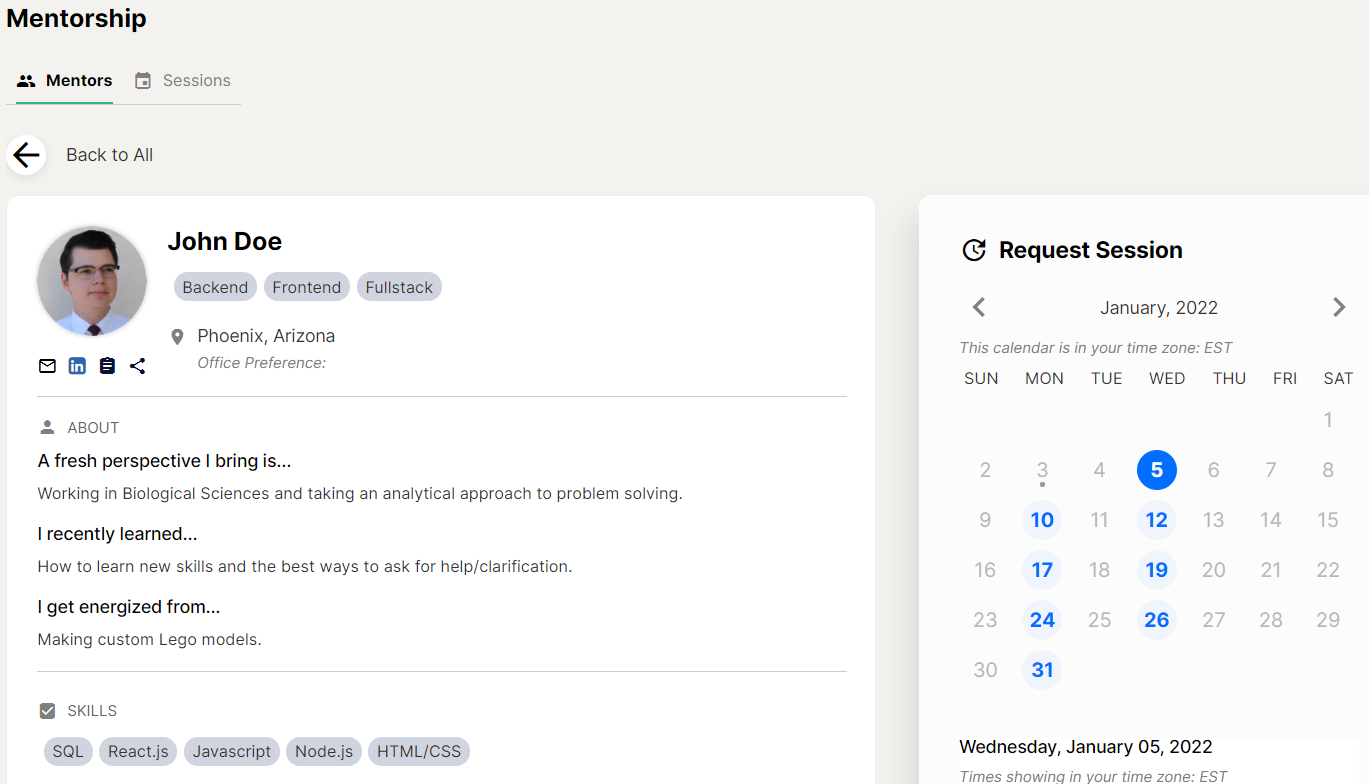The height and width of the screenshot is (784, 1369).
Task: Select January 17 on the calendar
Action: click(1042, 570)
